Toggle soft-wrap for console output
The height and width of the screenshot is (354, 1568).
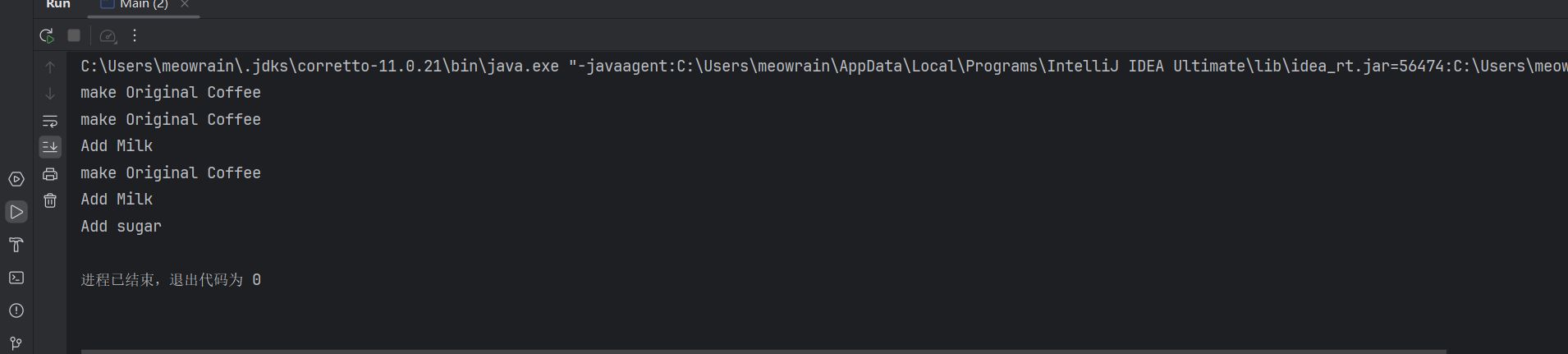(50, 121)
